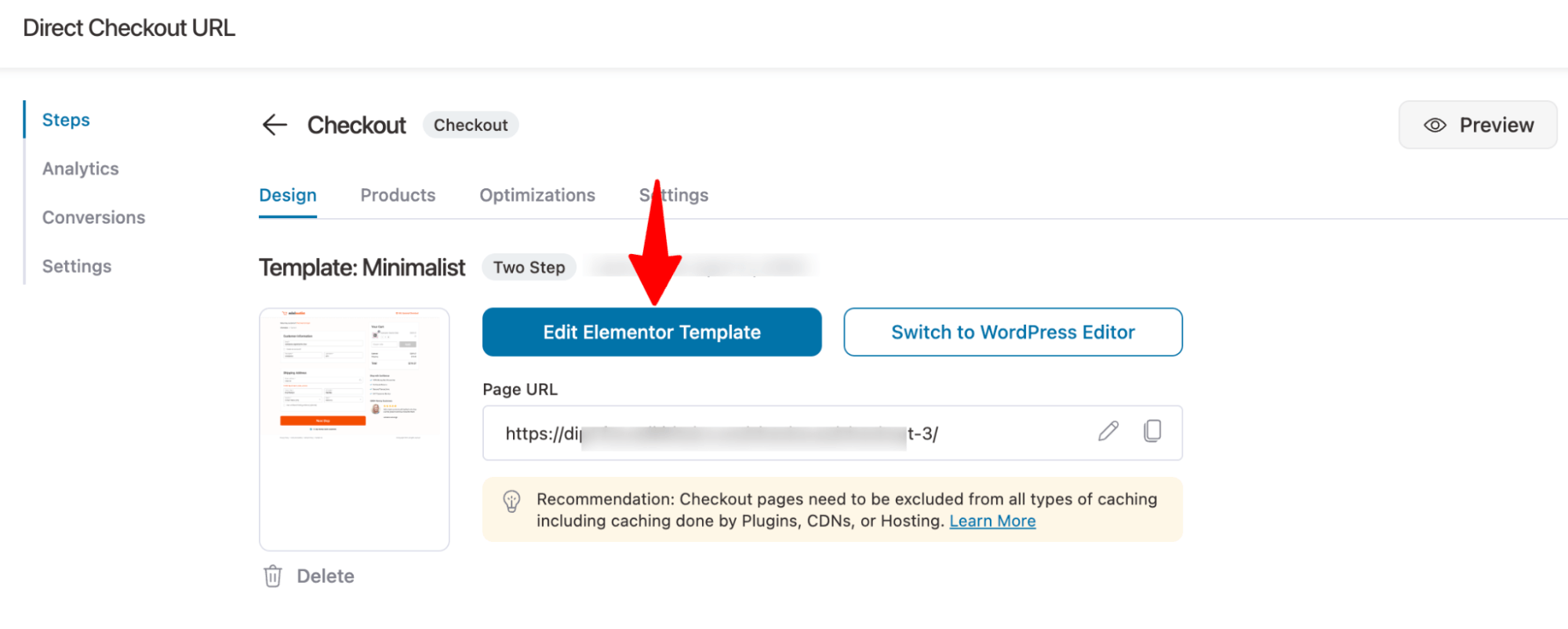Click the trash can Delete icon

(273, 576)
